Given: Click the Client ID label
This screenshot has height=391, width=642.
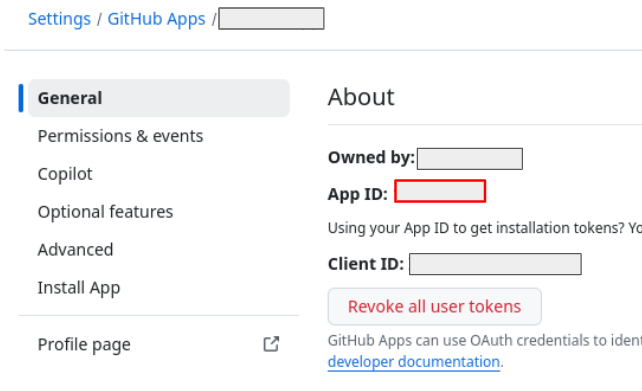Looking at the screenshot, I should pos(366,264).
